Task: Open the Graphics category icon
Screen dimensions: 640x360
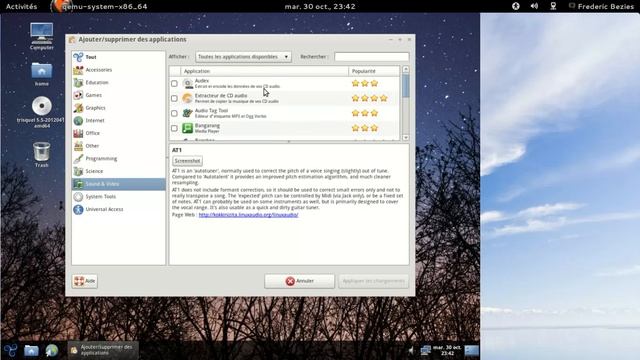Action: pos(78,108)
